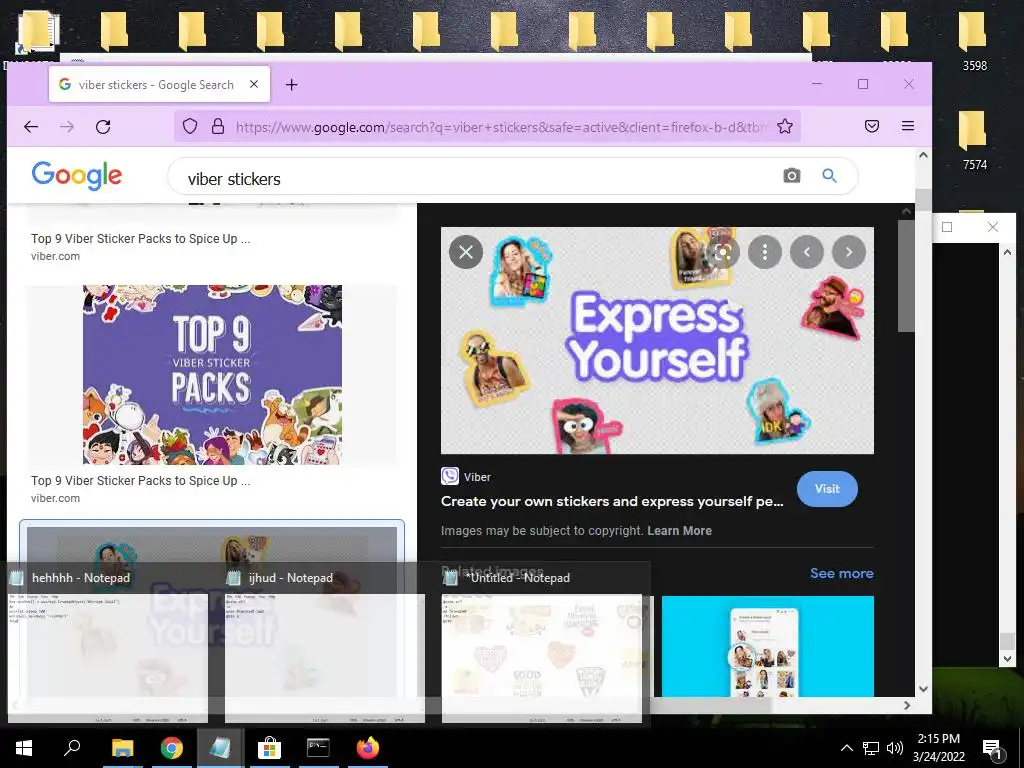
Task: Open the Pocket save icon in Firefox
Action: click(872, 126)
